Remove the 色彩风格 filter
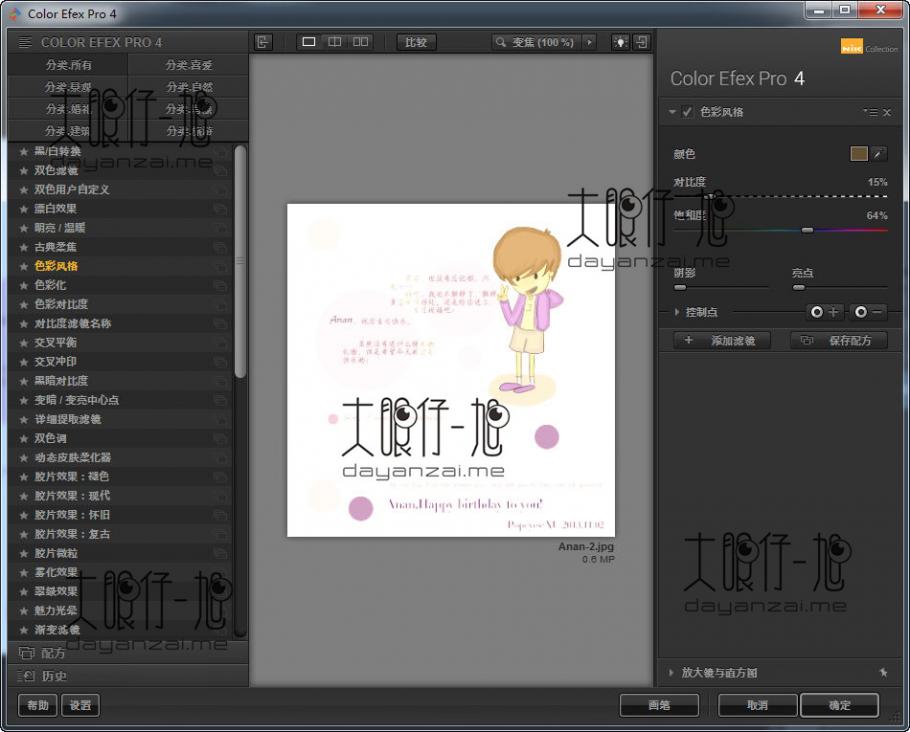Viewport: 910px width, 732px height. pos(887,113)
